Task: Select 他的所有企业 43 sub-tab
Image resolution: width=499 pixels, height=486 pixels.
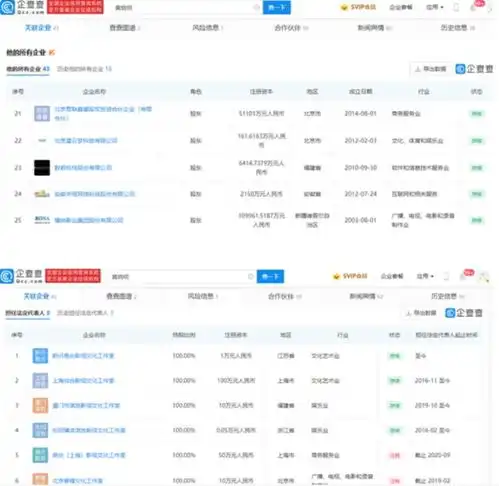Action: (x=28, y=69)
